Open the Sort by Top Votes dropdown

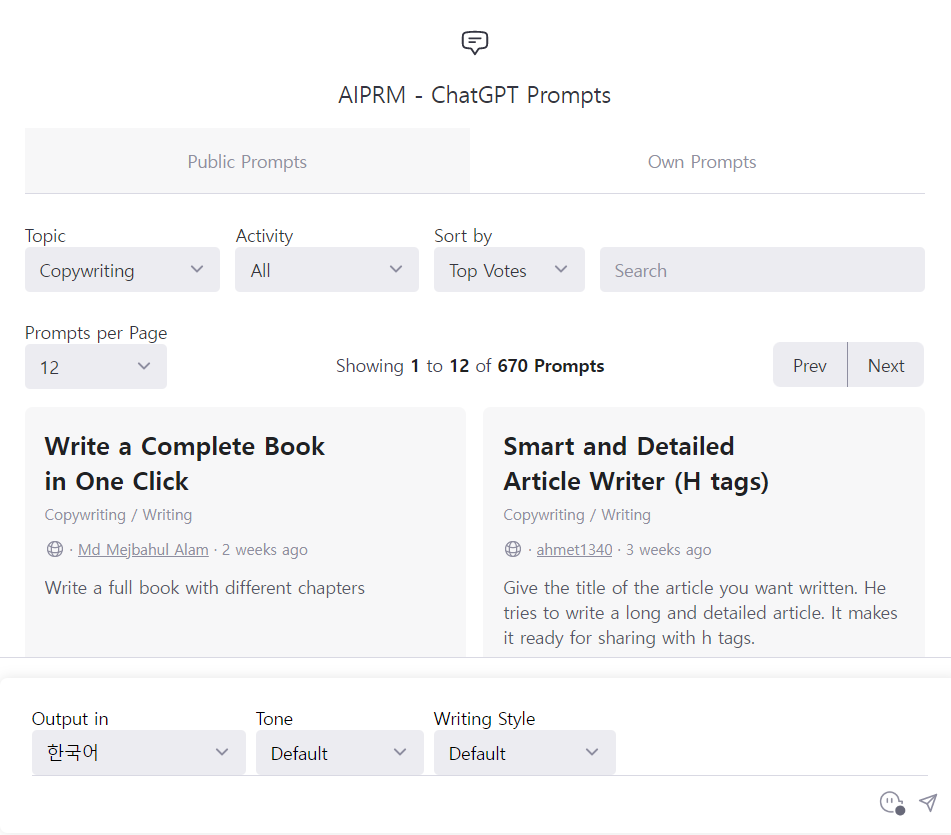pos(509,270)
